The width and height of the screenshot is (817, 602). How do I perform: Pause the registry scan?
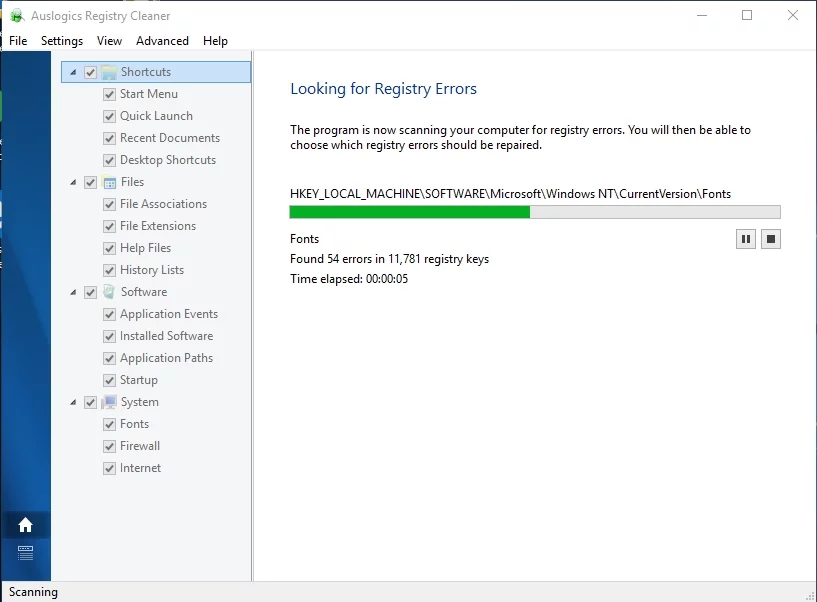click(746, 239)
